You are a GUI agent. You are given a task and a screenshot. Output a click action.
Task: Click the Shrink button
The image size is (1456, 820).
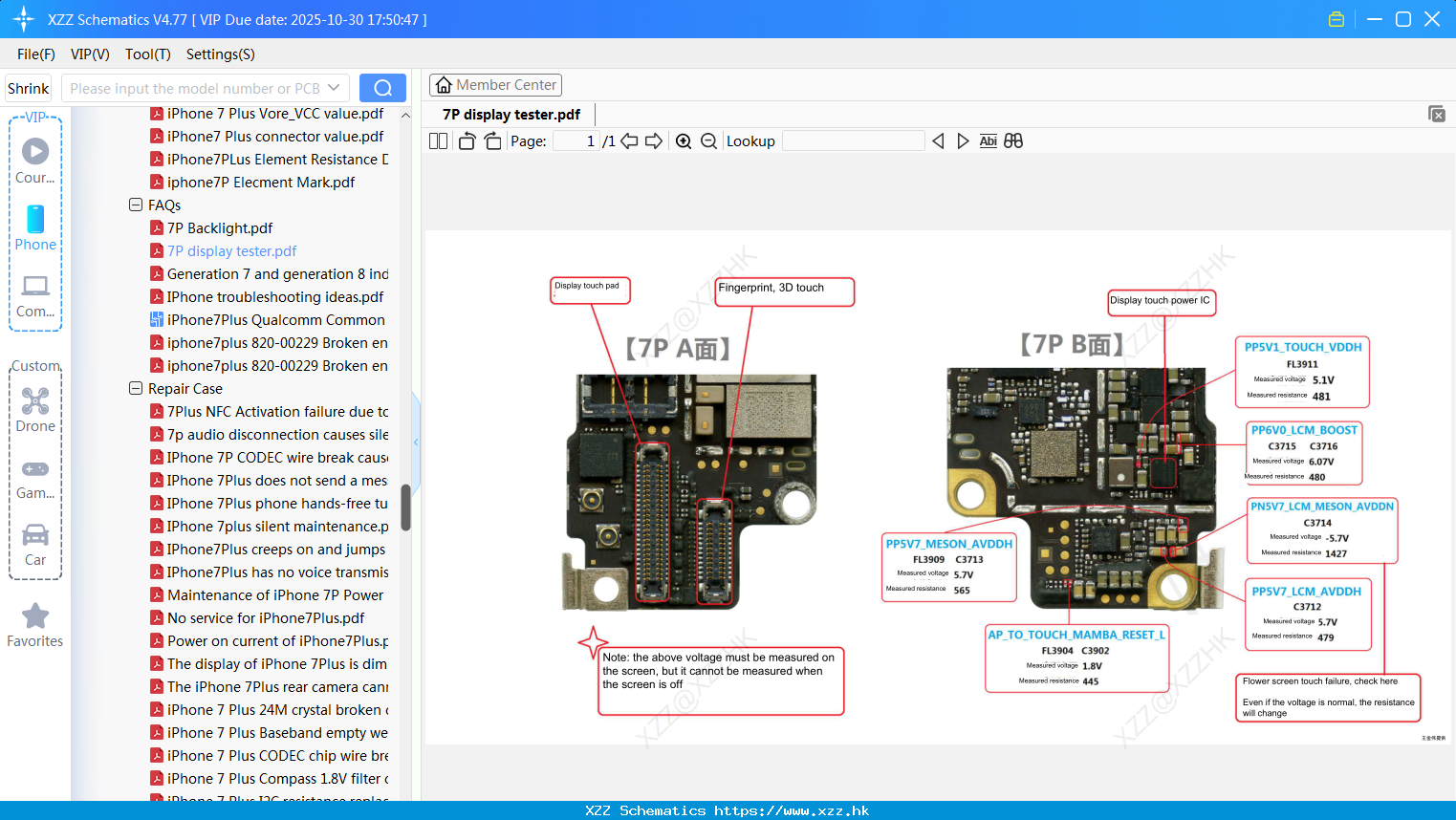click(x=29, y=88)
